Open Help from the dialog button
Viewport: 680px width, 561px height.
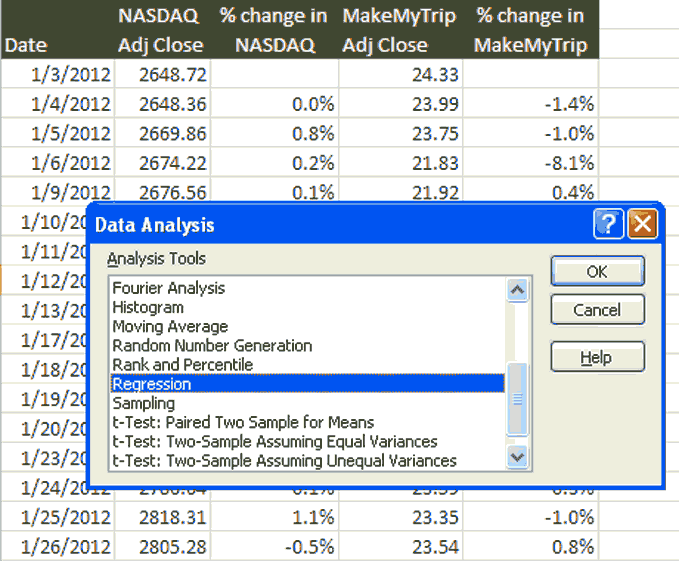pyautogui.click(x=597, y=357)
